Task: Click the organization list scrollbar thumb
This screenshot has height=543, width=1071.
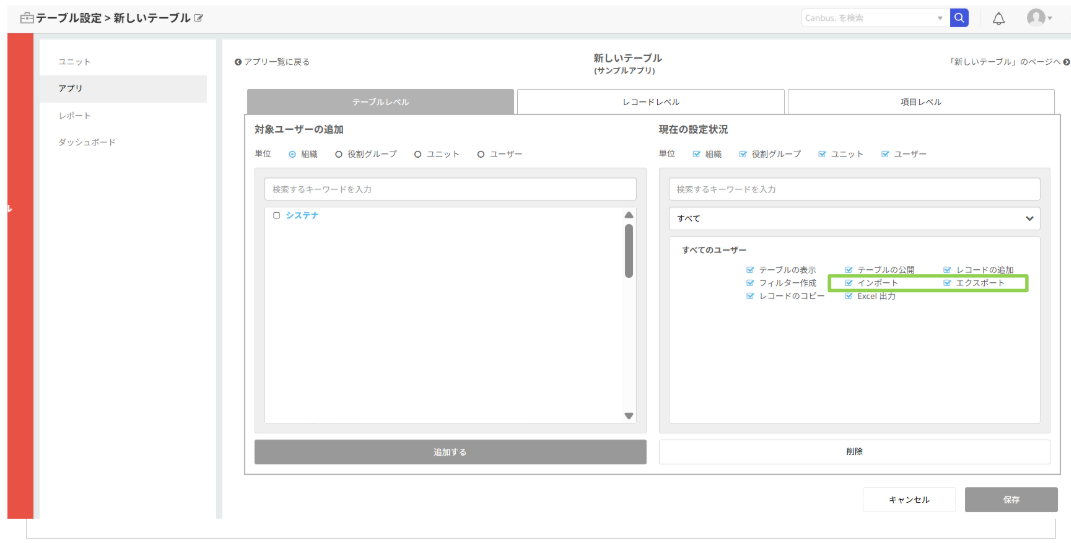Action: [629, 251]
